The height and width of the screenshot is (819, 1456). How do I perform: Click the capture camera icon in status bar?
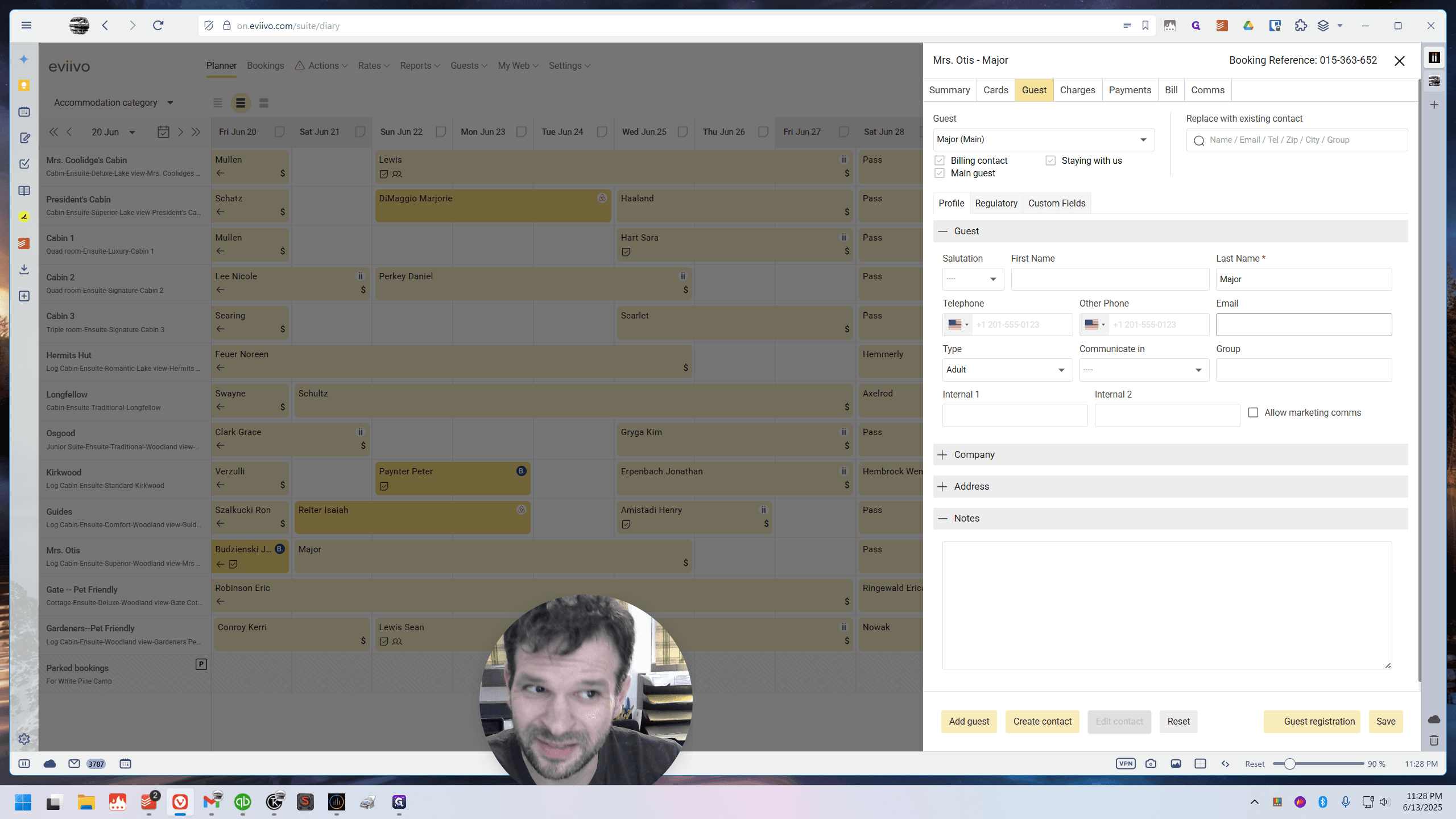[x=1151, y=763]
